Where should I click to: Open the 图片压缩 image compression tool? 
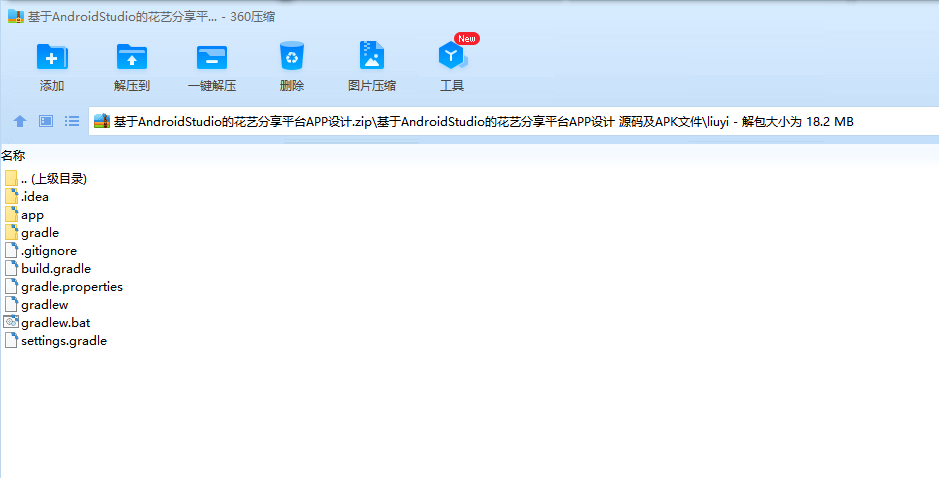pos(372,55)
